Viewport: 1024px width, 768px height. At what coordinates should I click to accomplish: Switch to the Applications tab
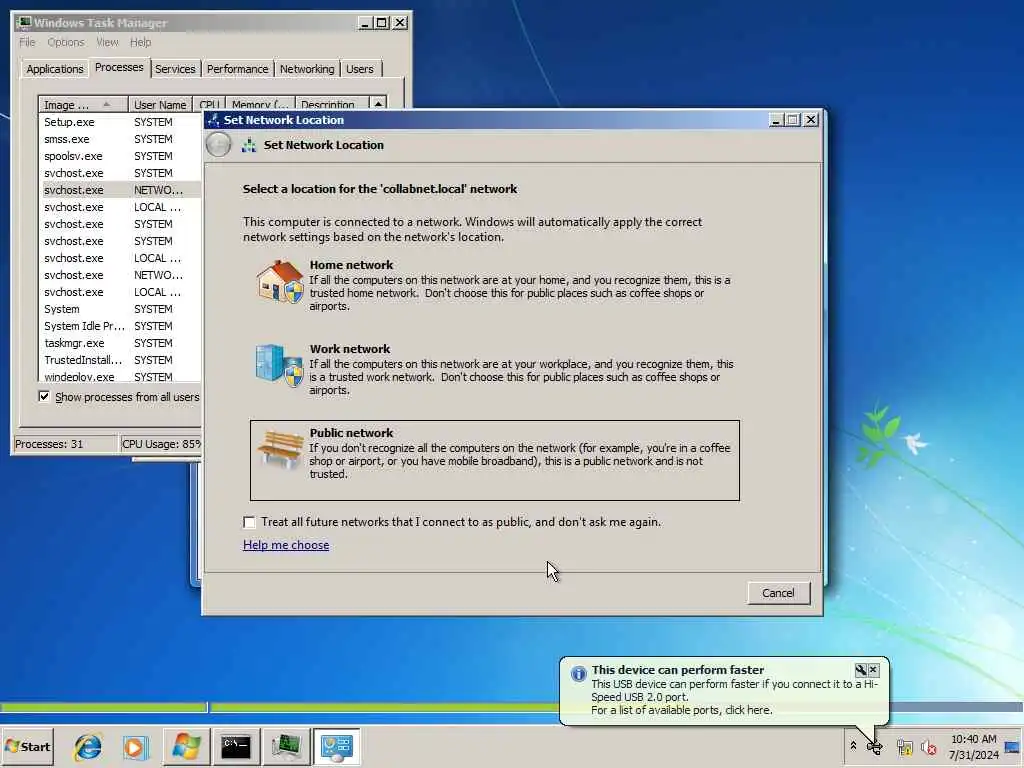pyautogui.click(x=55, y=69)
